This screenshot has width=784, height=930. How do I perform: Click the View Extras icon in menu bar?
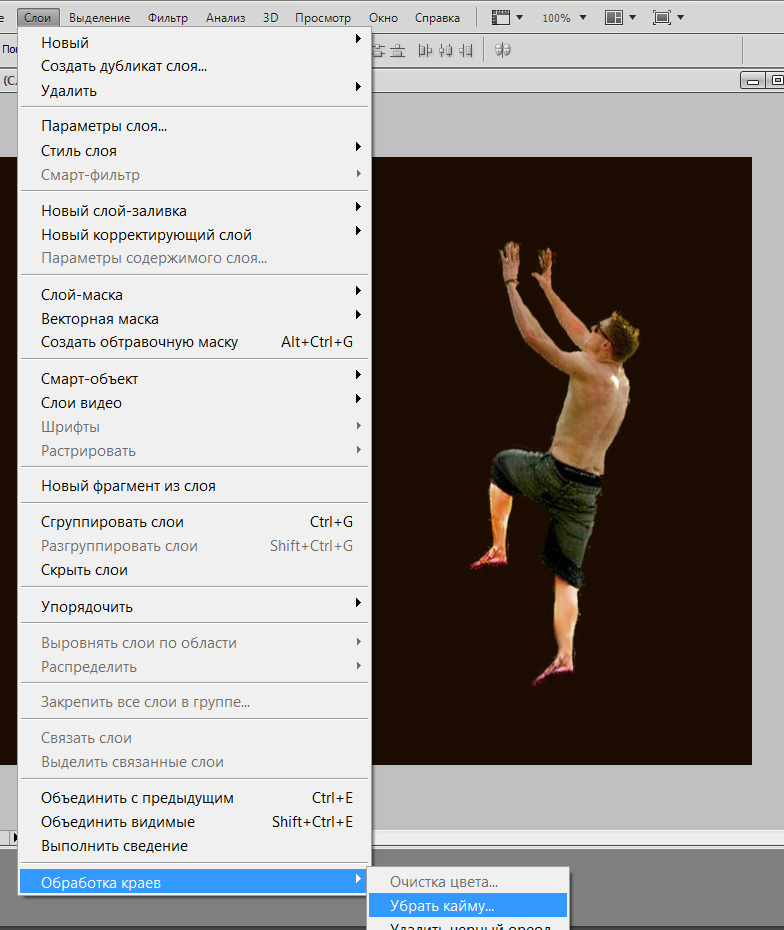pos(501,18)
